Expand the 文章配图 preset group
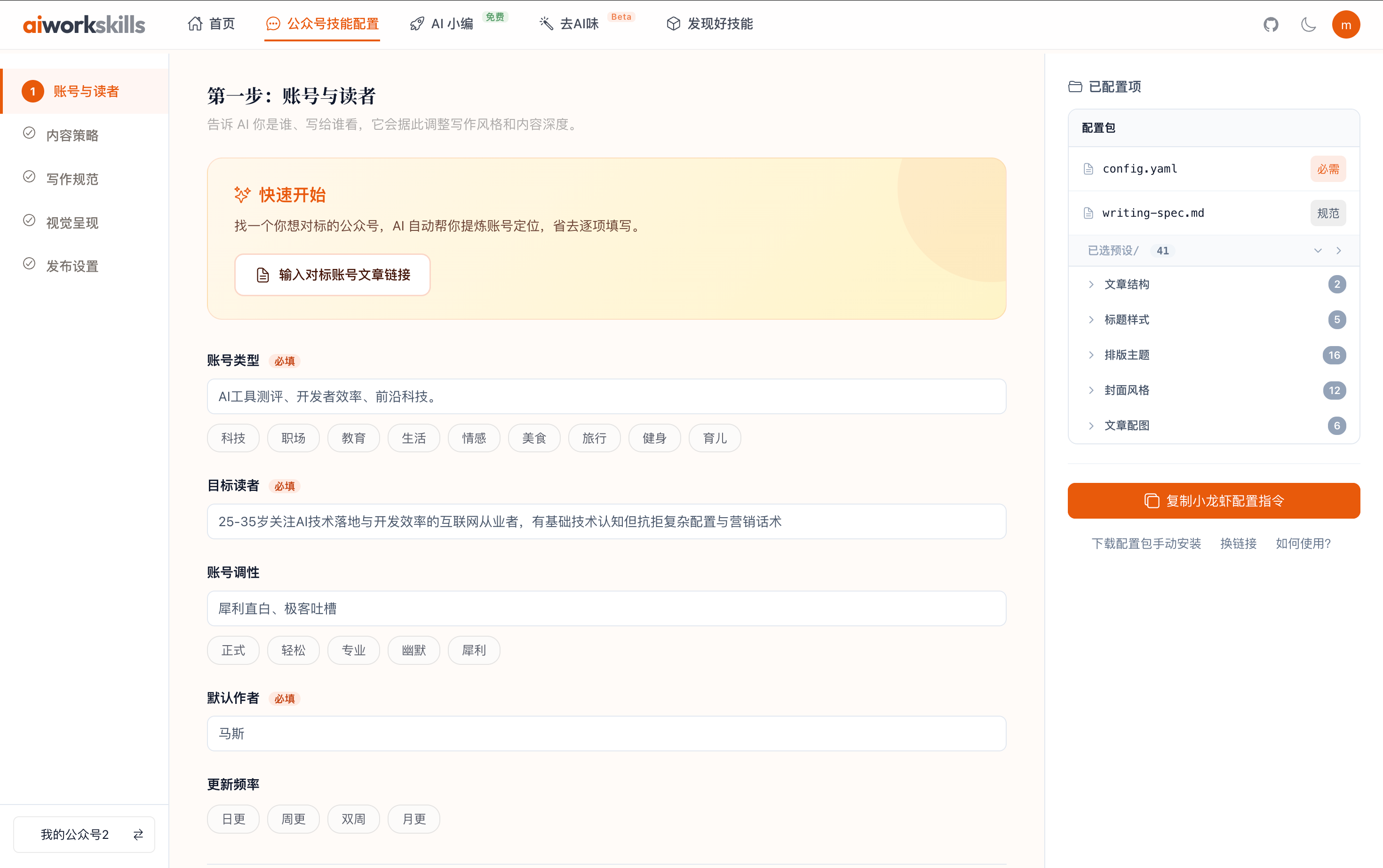The height and width of the screenshot is (868, 1383). point(1214,426)
